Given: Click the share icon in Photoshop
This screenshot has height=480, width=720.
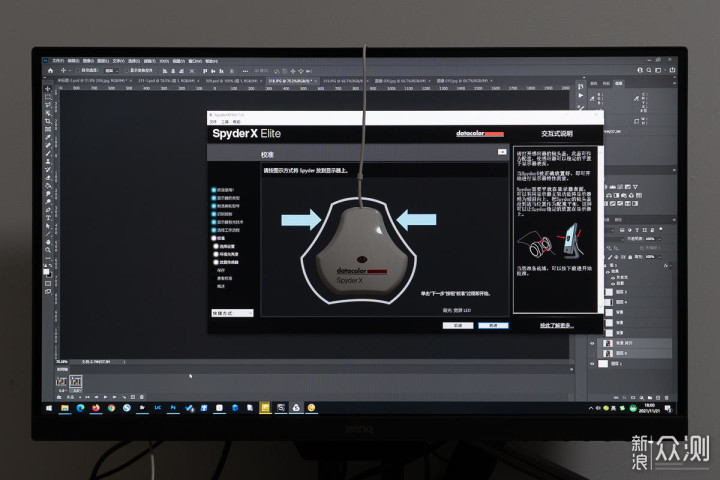Looking at the screenshot, I should 672,70.
